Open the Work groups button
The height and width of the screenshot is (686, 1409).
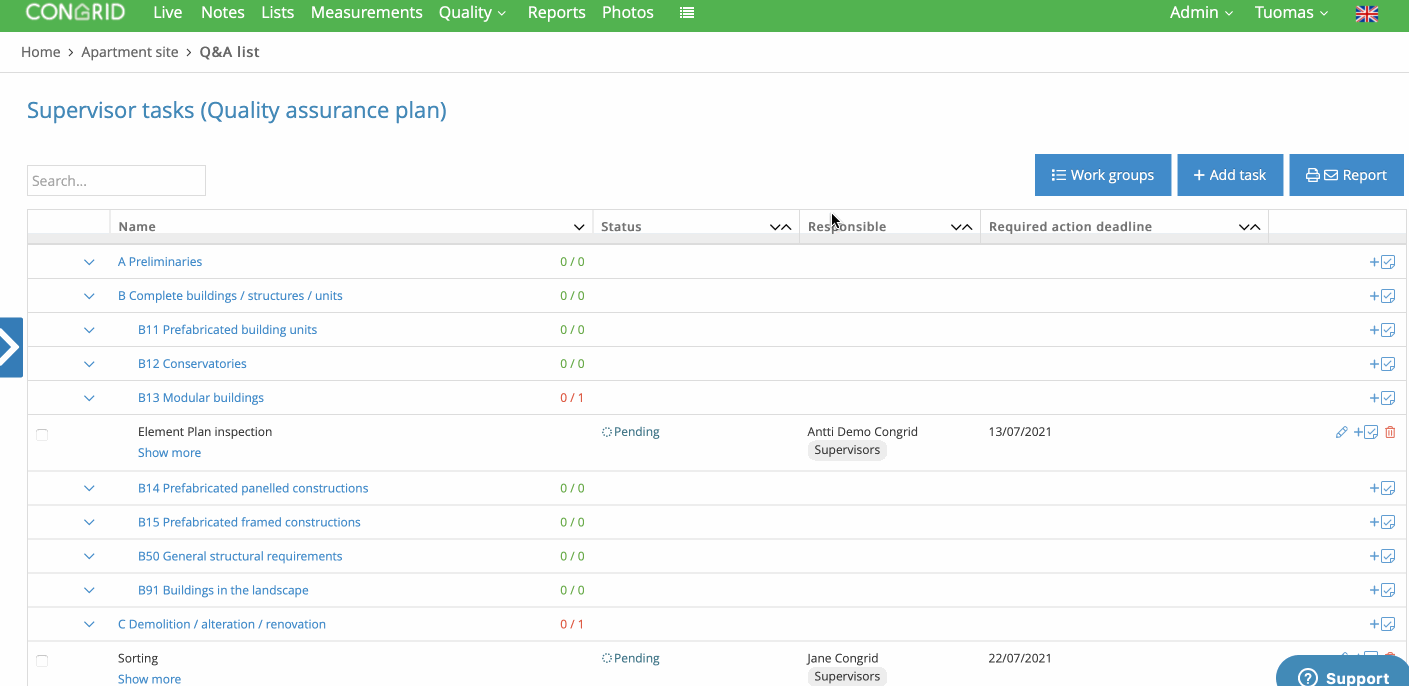tap(1103, 175)
